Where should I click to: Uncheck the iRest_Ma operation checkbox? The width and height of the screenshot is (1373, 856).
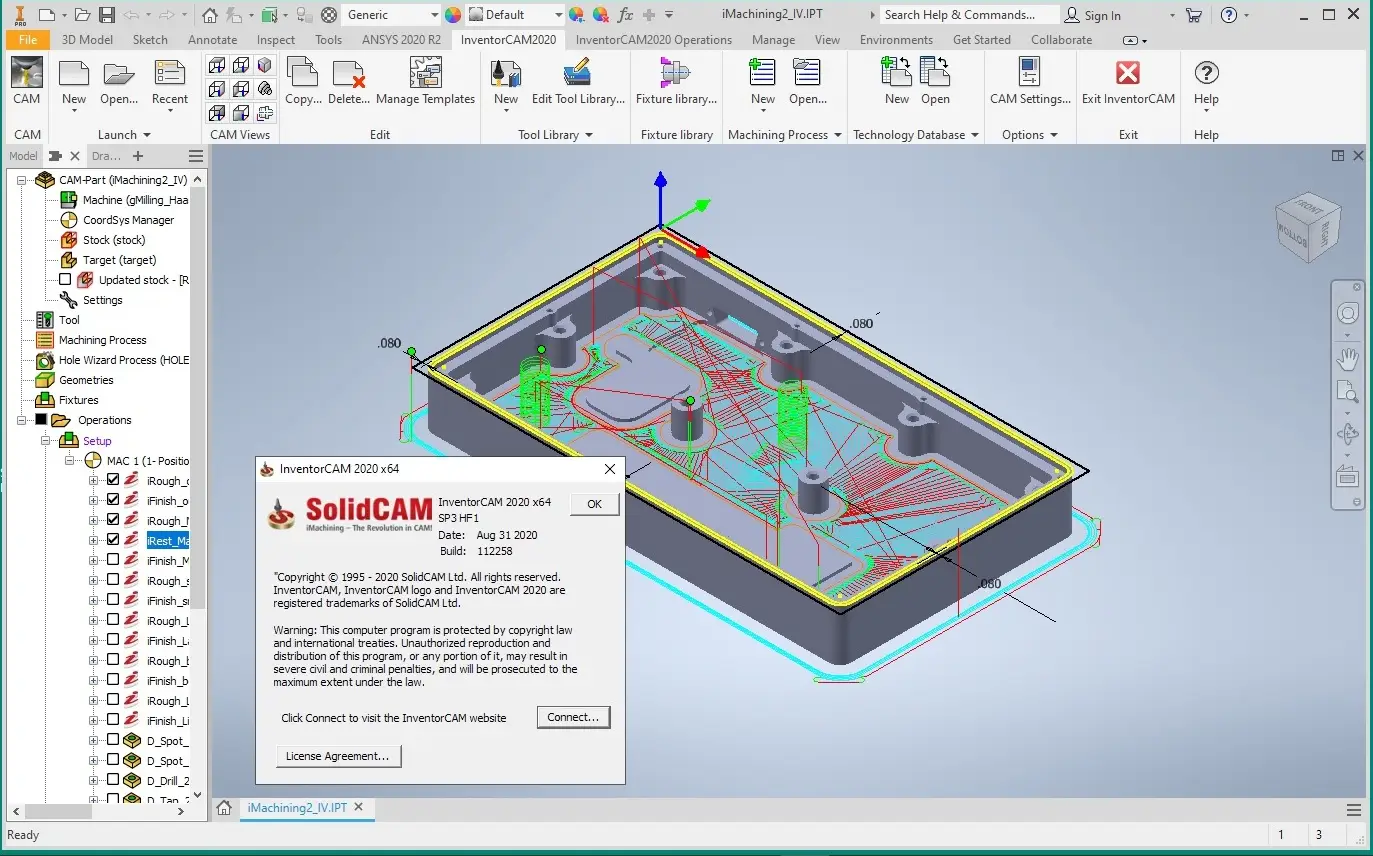point(113,540)
